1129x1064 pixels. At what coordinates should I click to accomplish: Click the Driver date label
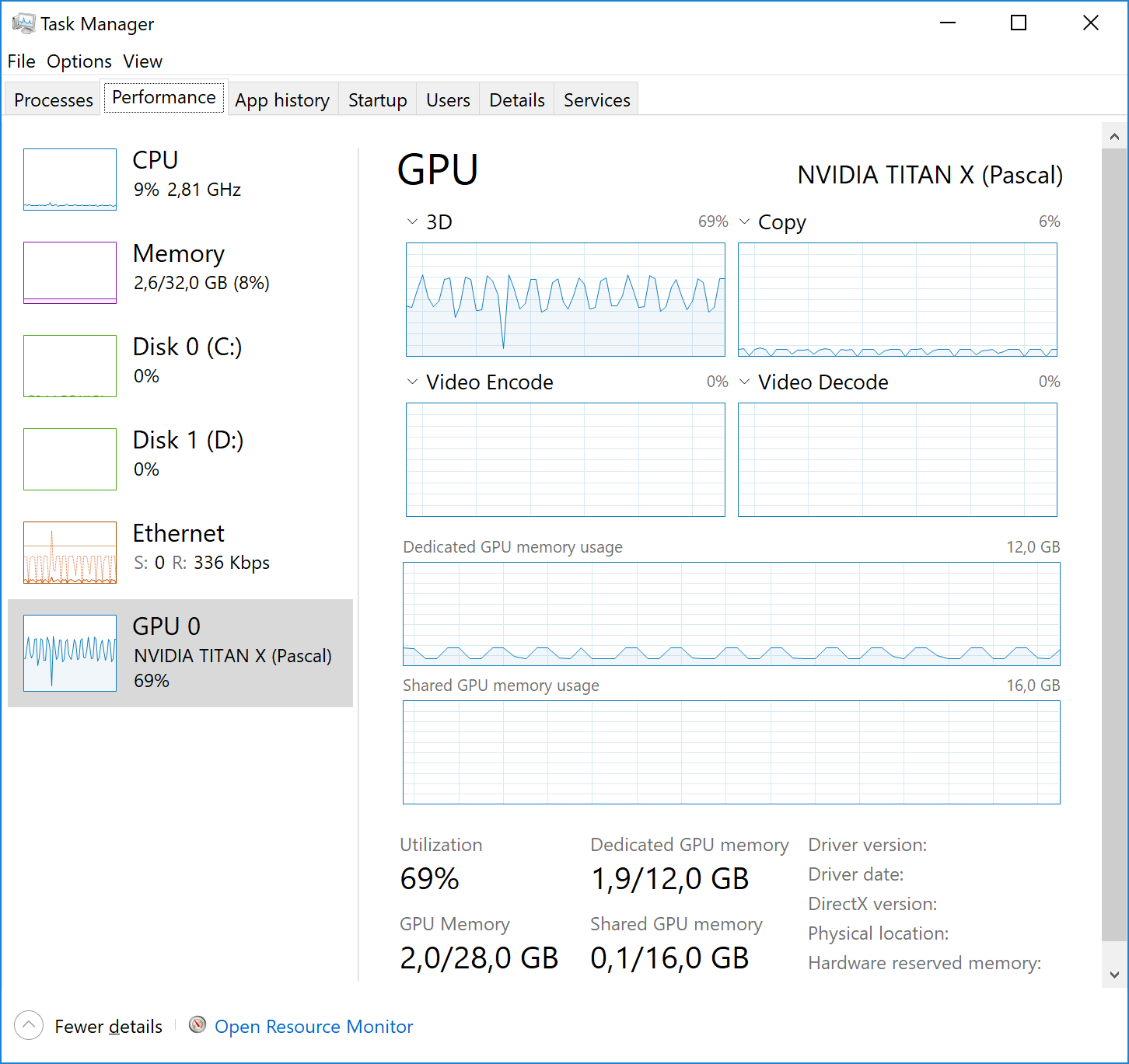click(x=856, y=874)
